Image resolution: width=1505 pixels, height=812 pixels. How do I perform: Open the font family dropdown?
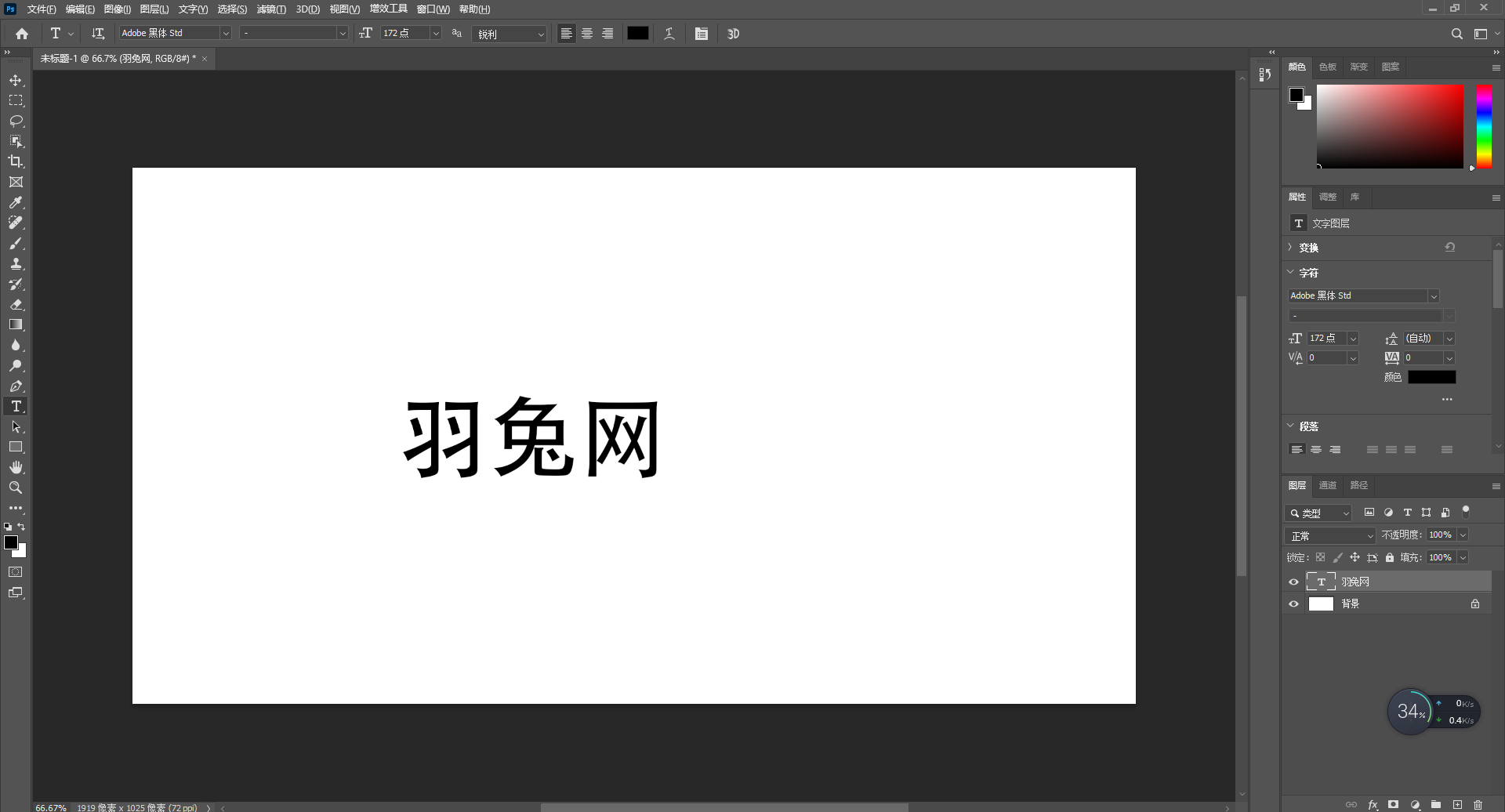[x=226, y=33]
